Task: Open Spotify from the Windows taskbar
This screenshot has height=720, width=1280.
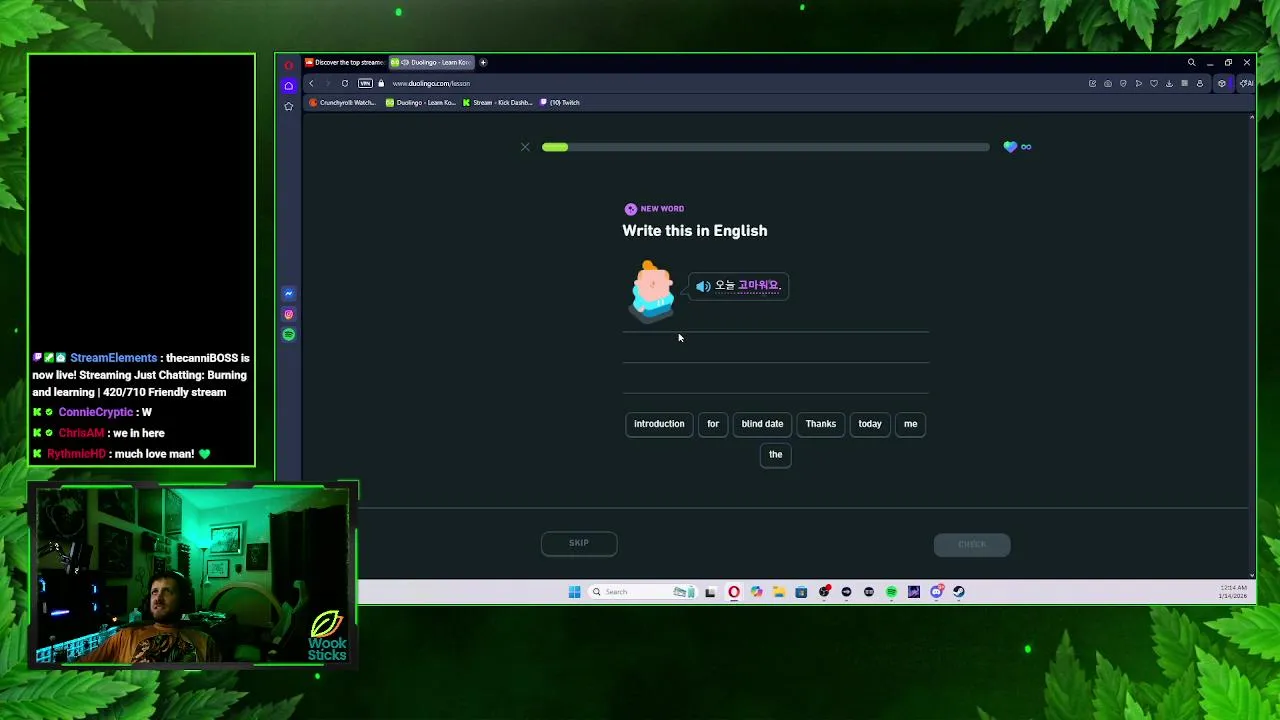Action: coord(891,592)
